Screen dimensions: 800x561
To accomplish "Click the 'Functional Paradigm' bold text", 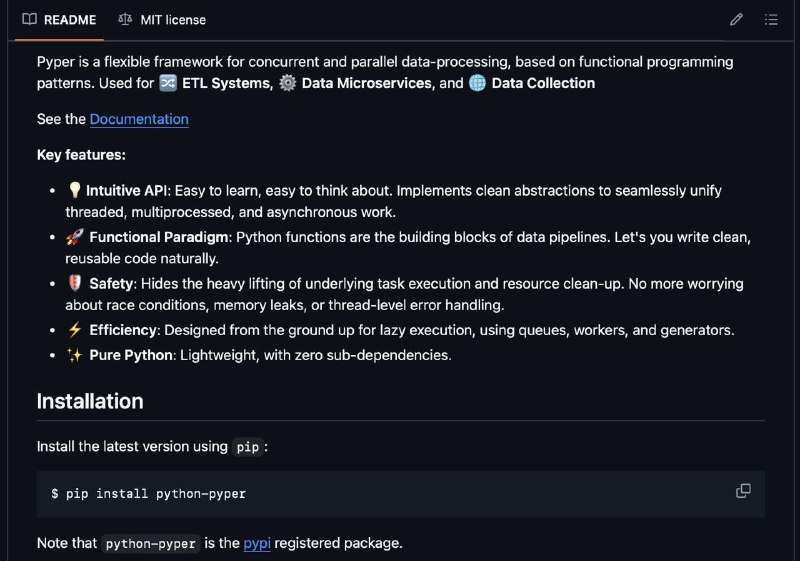I will click(x=159, y=237).
